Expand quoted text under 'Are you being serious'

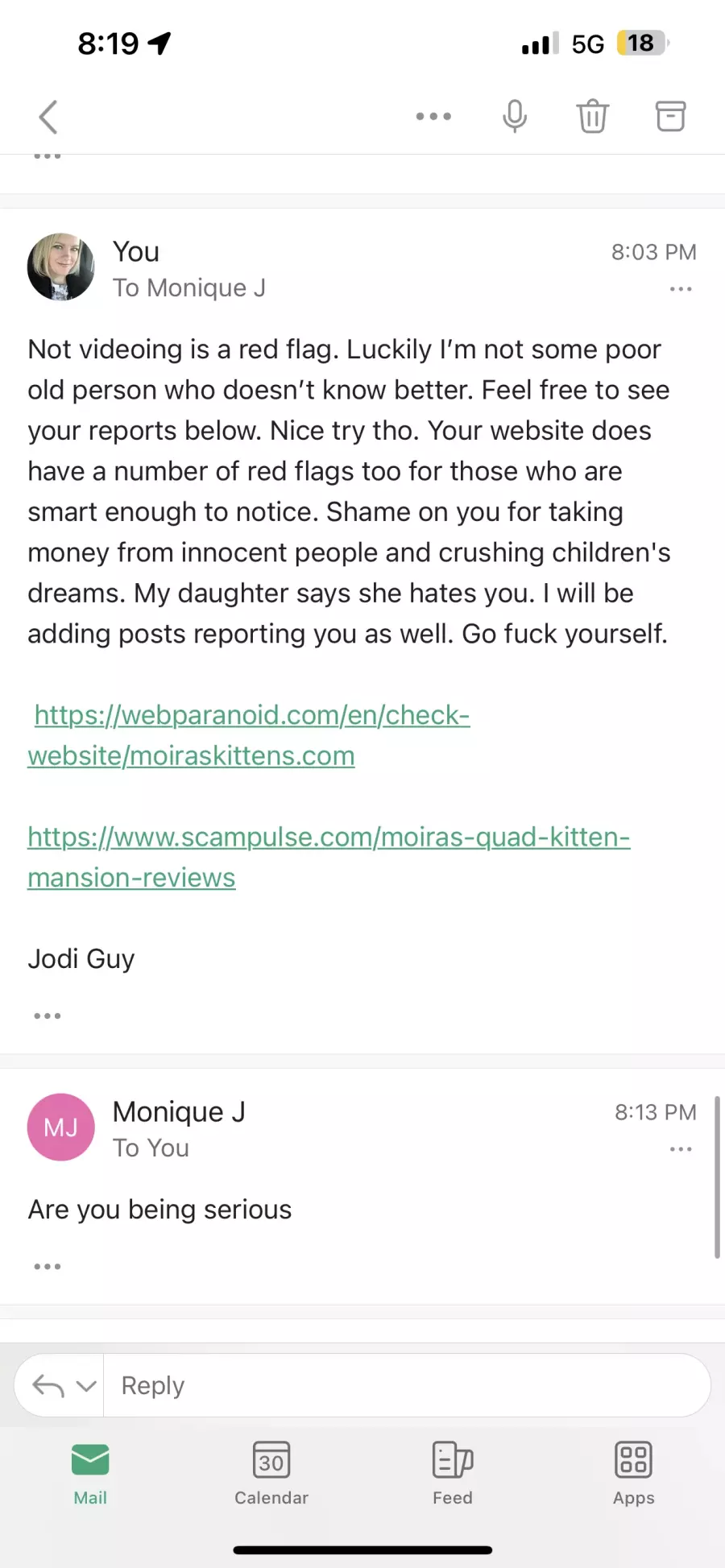click(x=48, y=1266)
